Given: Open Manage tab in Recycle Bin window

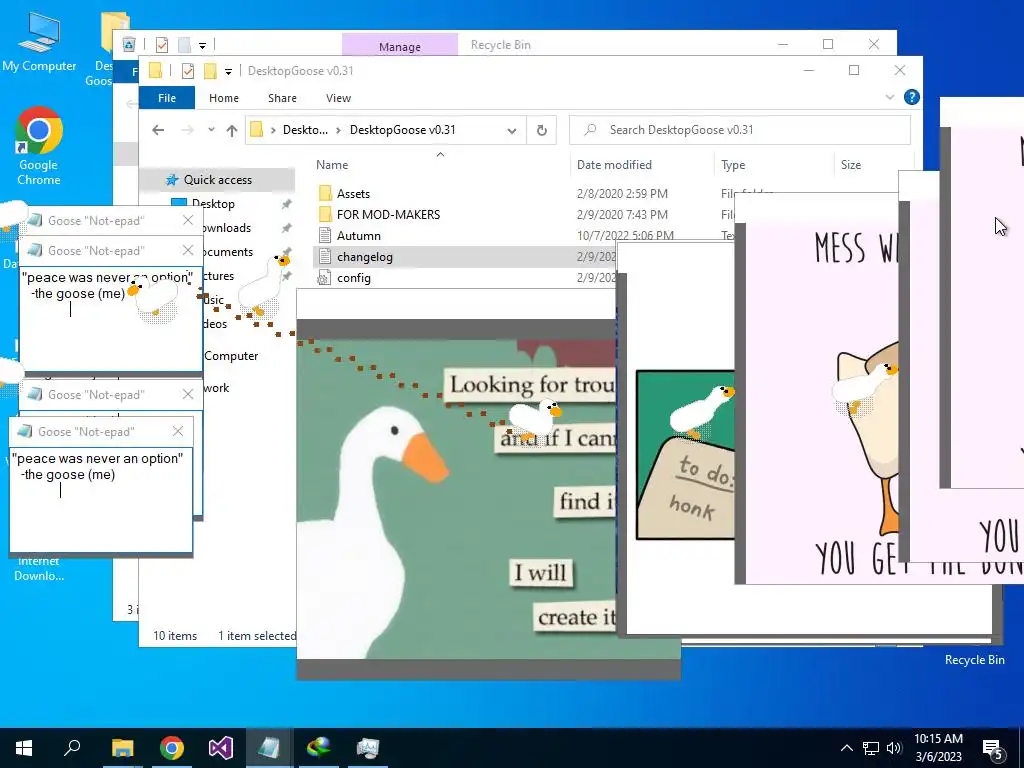Looking at the screenshot, I should pos(400,46).
